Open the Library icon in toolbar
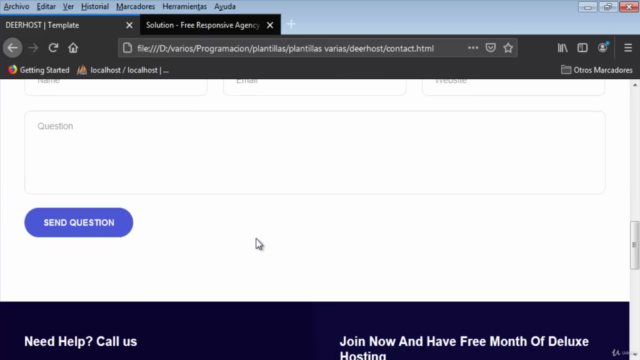The image size is (640, 360). [562, 48]
